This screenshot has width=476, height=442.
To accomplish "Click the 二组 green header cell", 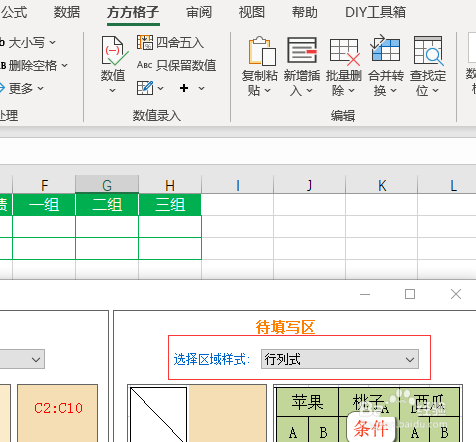I will tap(107, 204).
